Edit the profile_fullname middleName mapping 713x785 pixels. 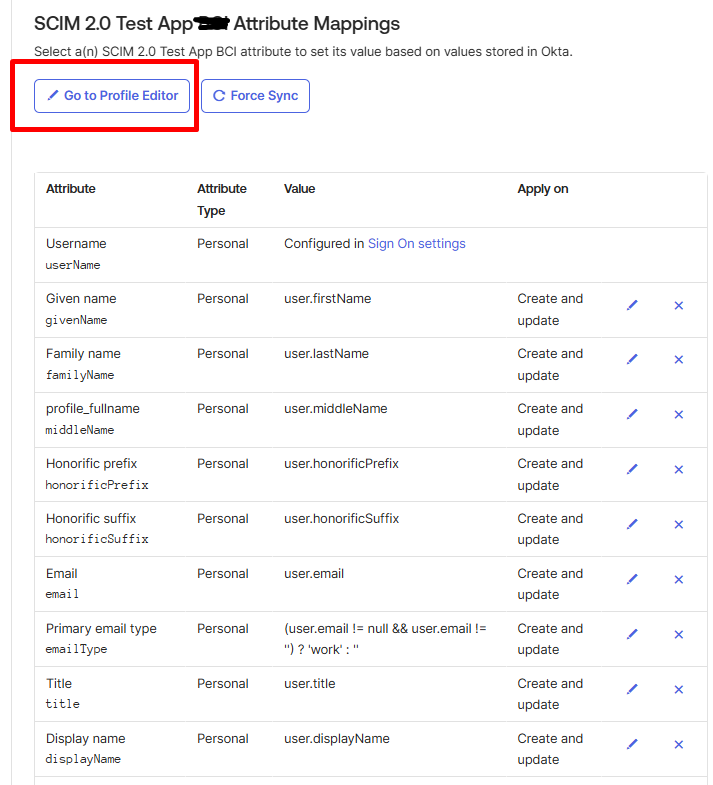632,414
